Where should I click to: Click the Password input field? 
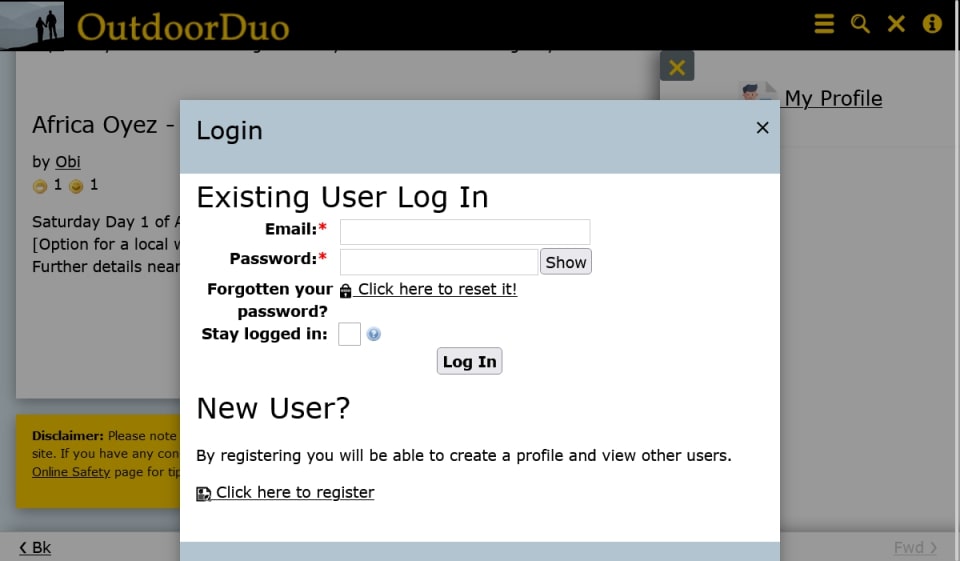[x=439, y=262]
